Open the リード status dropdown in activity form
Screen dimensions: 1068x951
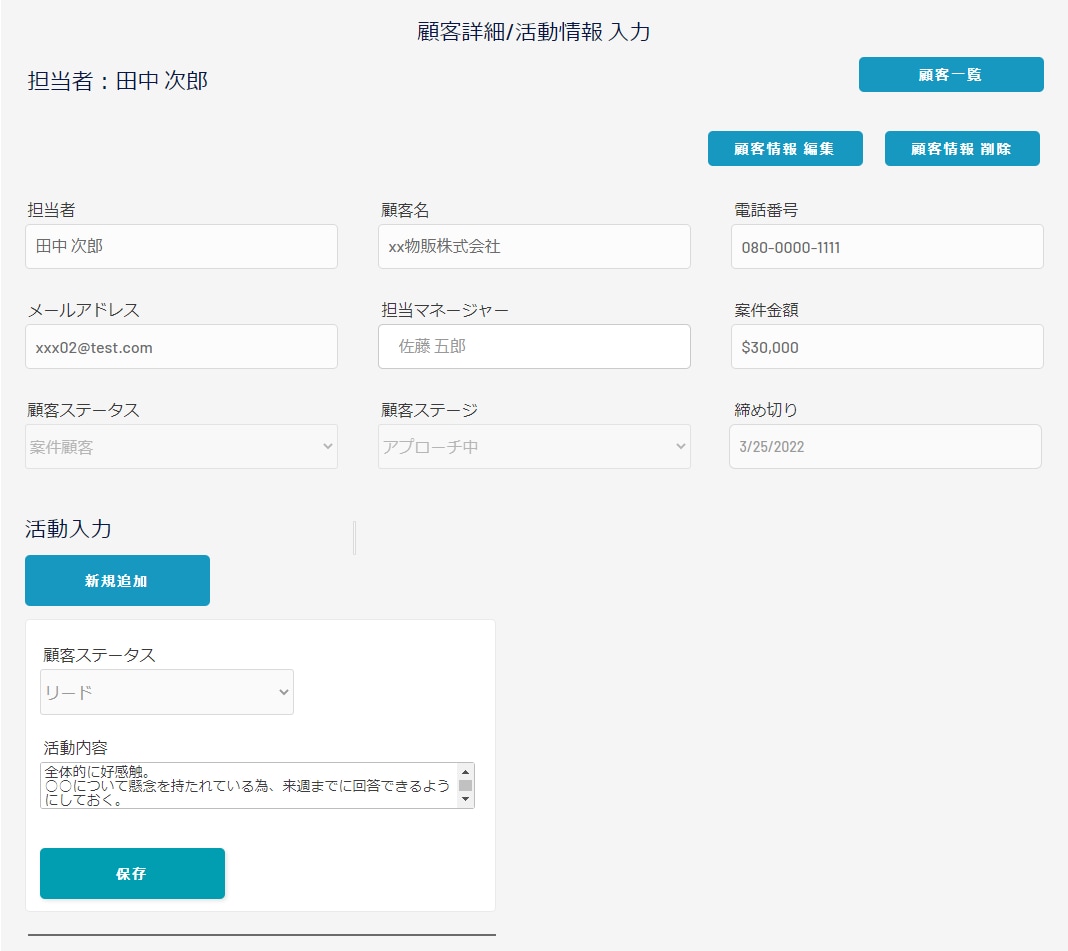click(x=167, y=692)
